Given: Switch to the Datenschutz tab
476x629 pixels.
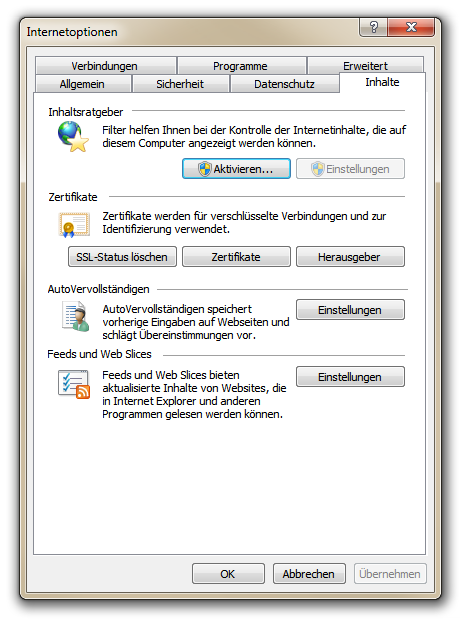Looking at the screenshot, I should click(x=285, y=84).
